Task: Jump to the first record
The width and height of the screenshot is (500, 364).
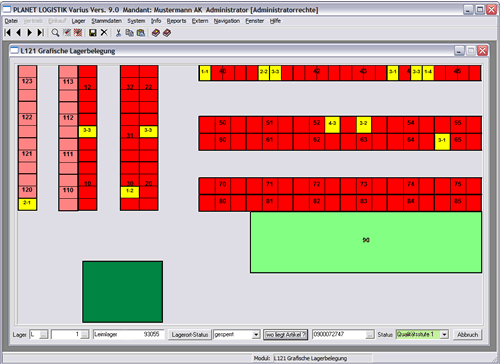Action: (8, 32)
